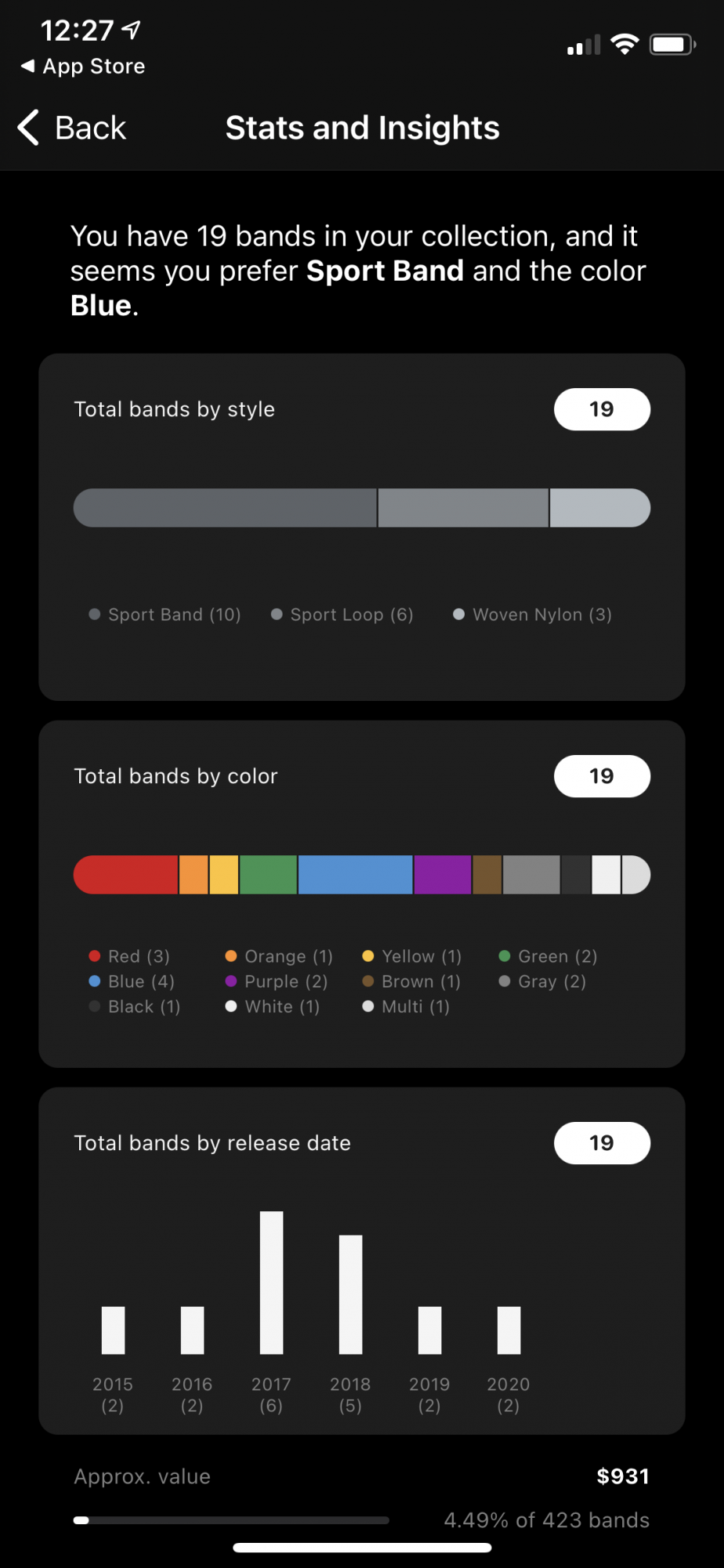Tap the location arrow beside the time
724x1568 pixels.
click(x=132, y=30)
